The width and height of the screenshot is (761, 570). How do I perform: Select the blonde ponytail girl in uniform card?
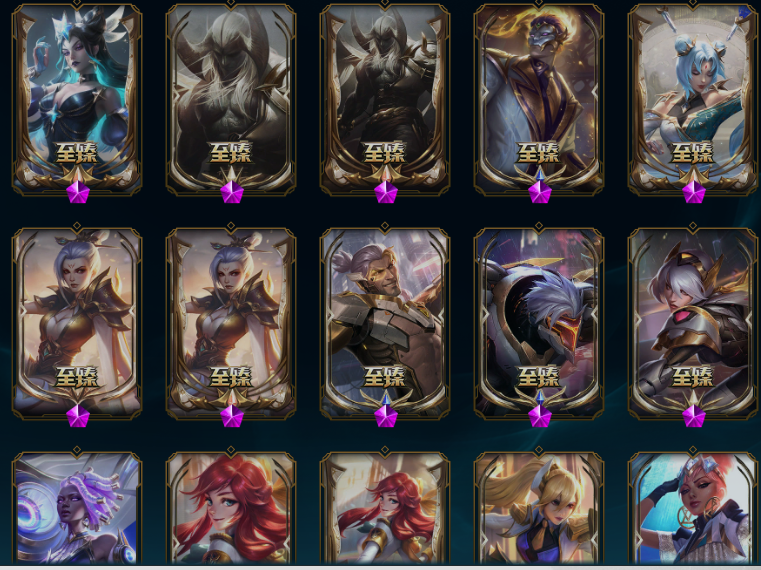[539, 507]
